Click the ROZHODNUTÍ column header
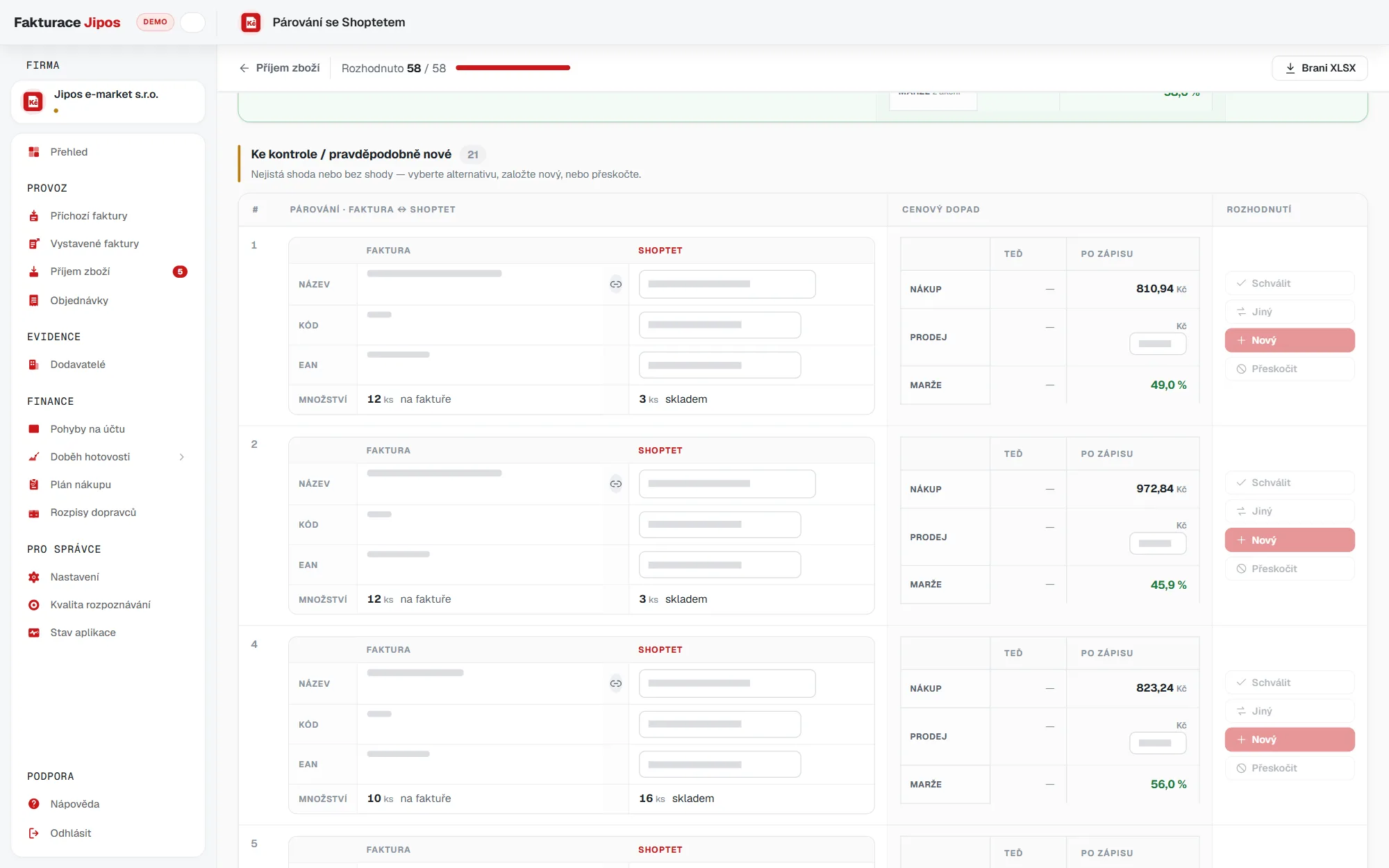The height and width of the screenshot is (868, 1389). tap(1259, 210)
